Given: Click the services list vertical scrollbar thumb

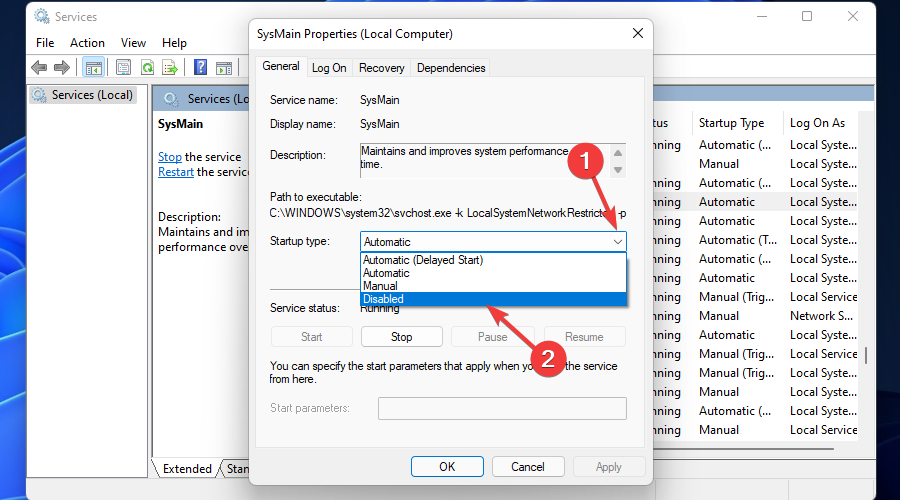Looking at the screenshot, I should tap(866, 355).
